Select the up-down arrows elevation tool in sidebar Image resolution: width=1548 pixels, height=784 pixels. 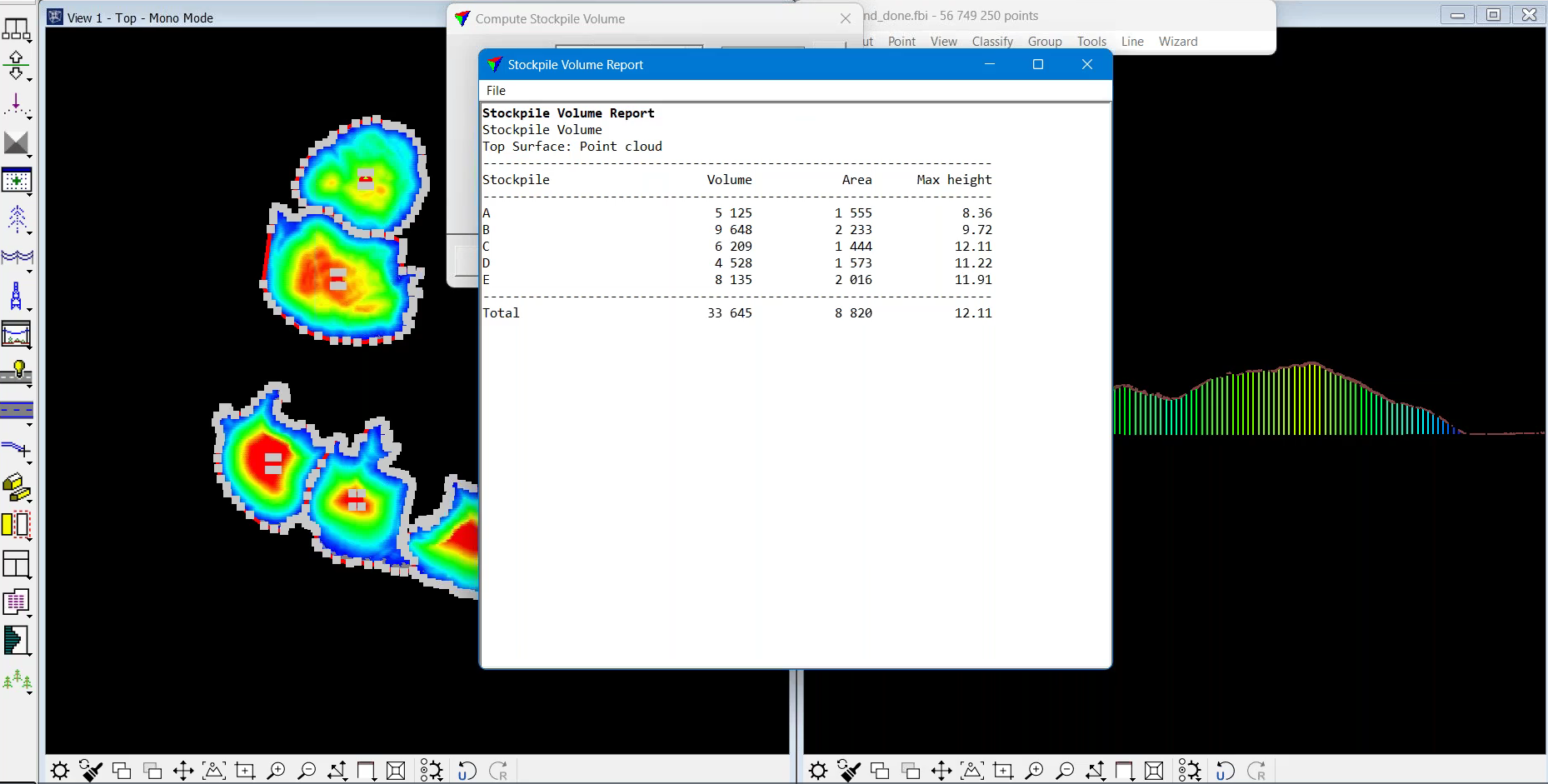tap(17, 67)
